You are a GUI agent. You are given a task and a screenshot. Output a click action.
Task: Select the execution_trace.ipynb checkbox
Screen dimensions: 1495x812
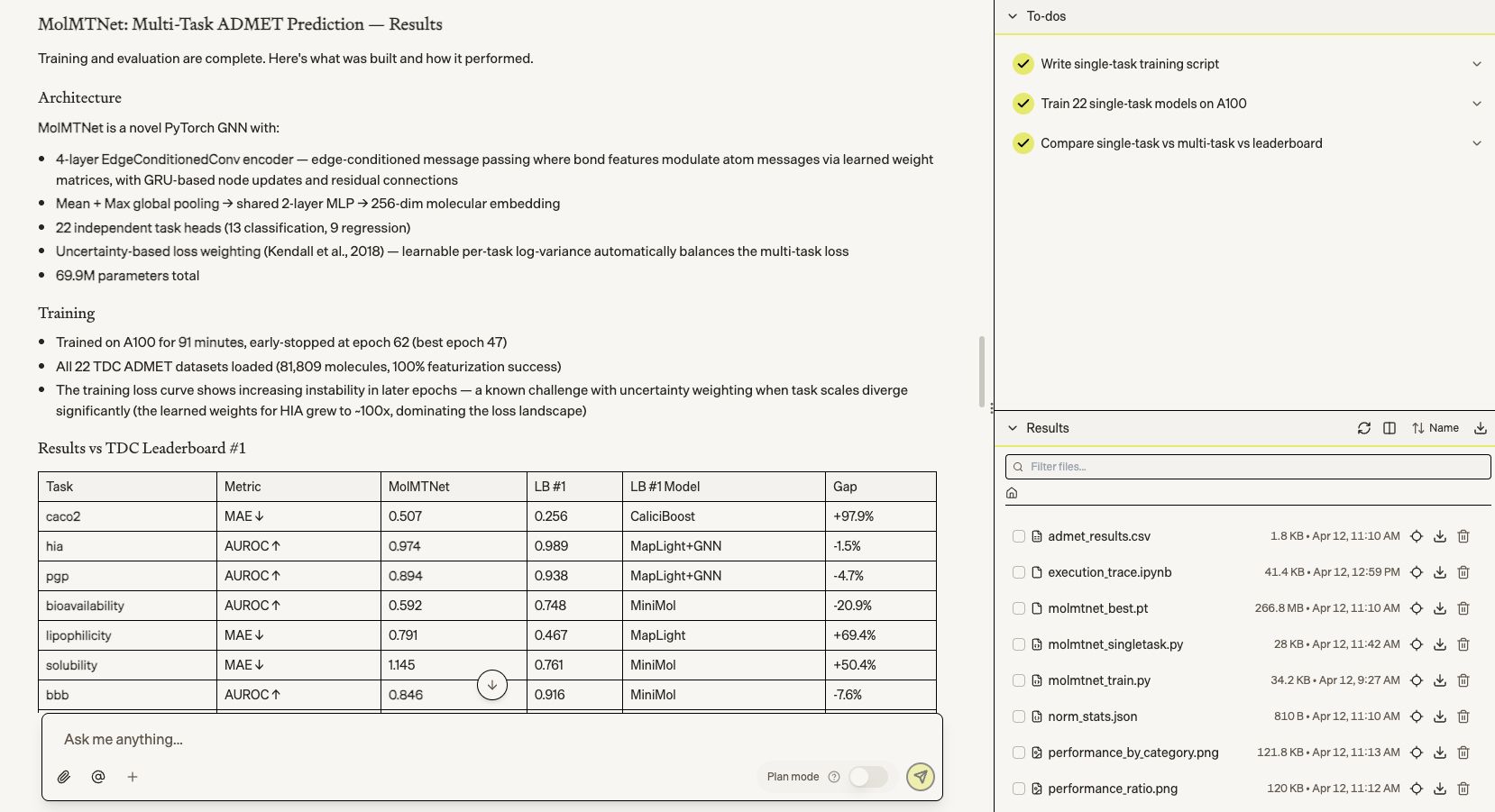1019,572
